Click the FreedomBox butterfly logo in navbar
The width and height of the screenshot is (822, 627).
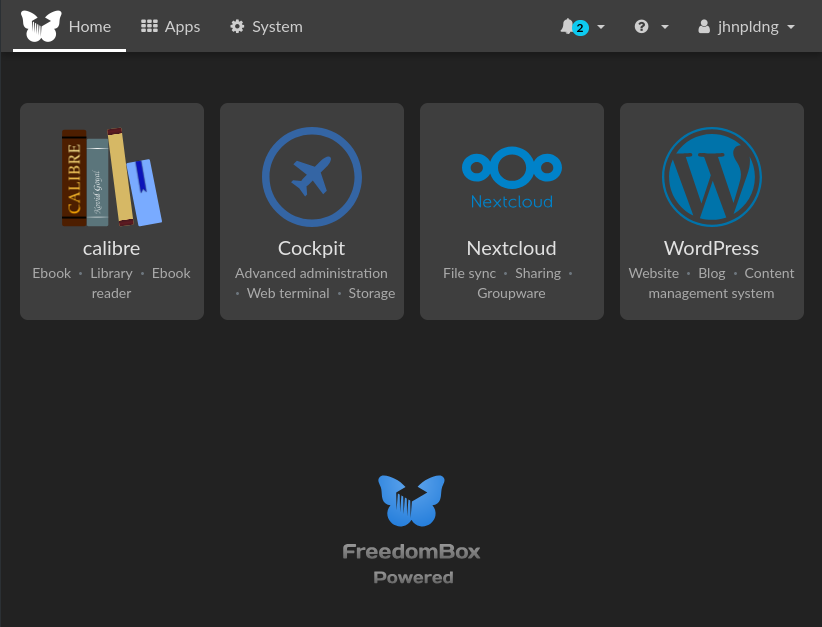(x=41, y=26)
